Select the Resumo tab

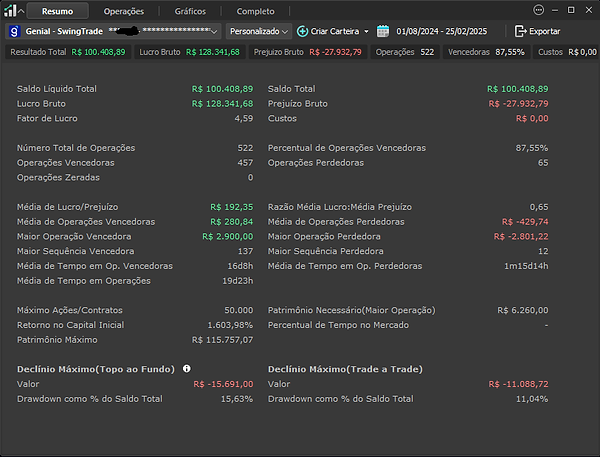coord(57,11)
